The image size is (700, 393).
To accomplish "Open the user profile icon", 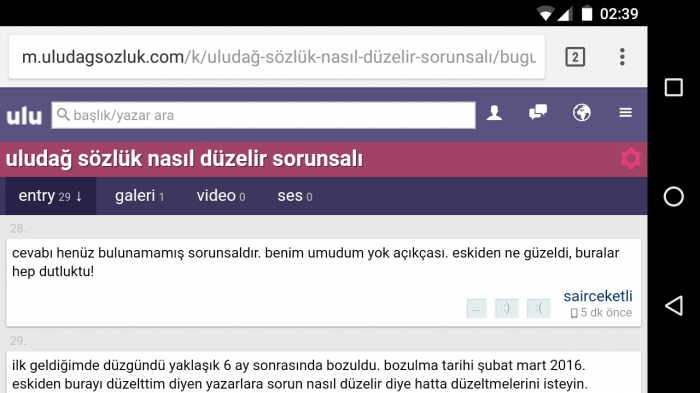I will pyautogui.click(x=494, y=113).
